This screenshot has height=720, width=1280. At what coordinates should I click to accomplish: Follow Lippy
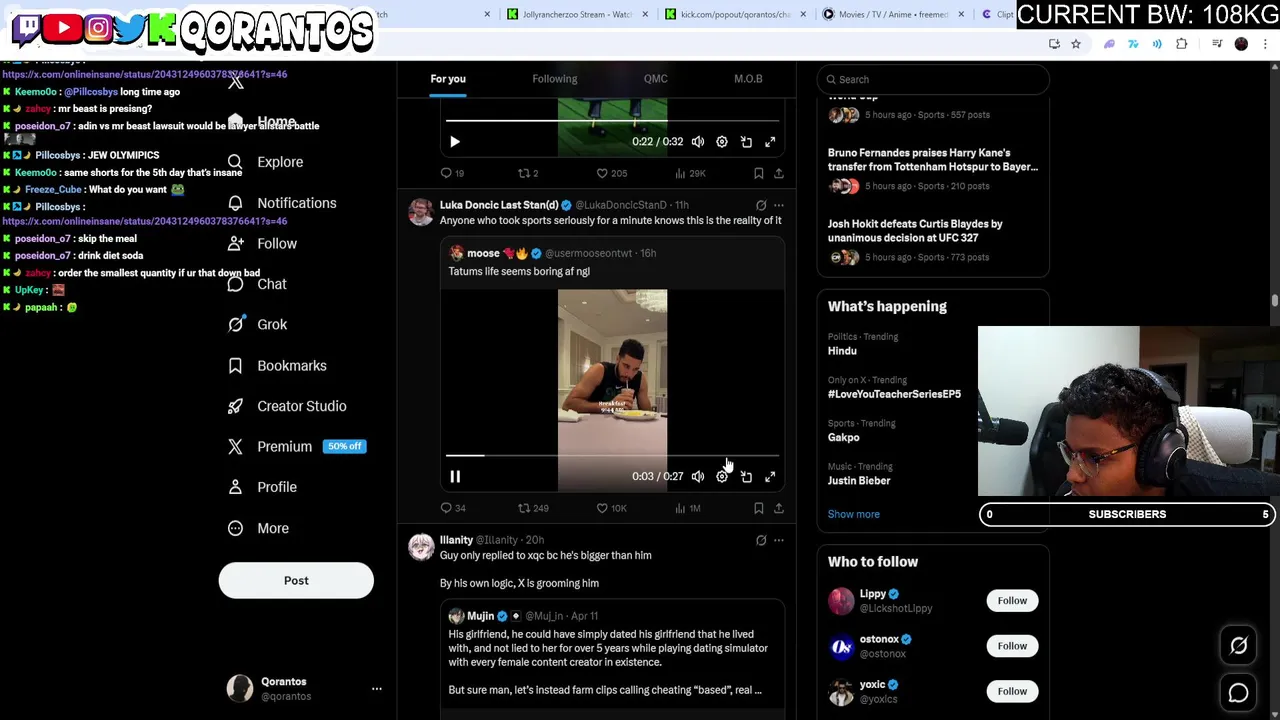1012,600
